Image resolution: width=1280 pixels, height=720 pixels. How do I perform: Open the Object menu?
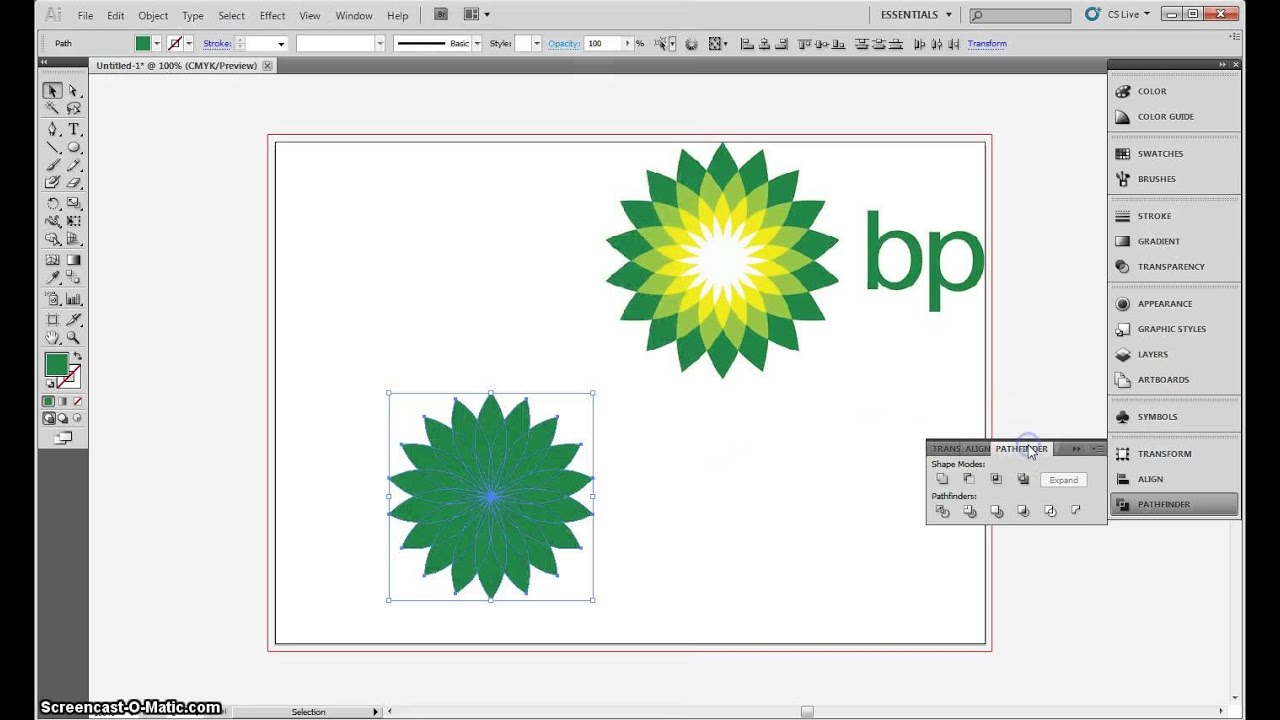pos(153,15)
